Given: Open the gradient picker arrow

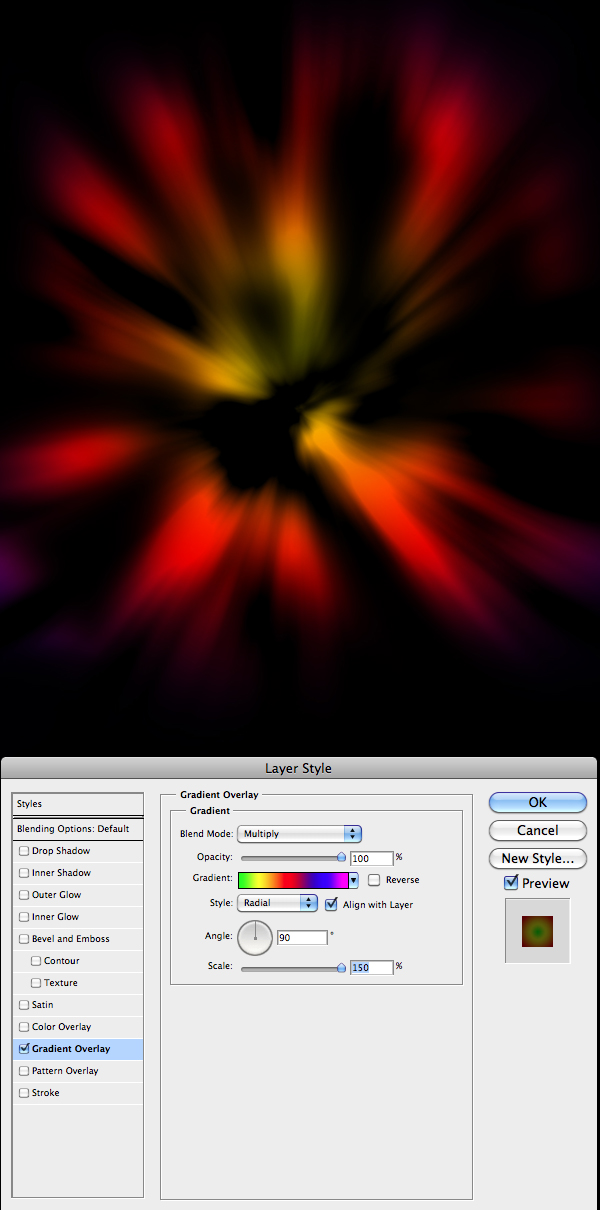Looking at the screenshot, I should point(353,880).
